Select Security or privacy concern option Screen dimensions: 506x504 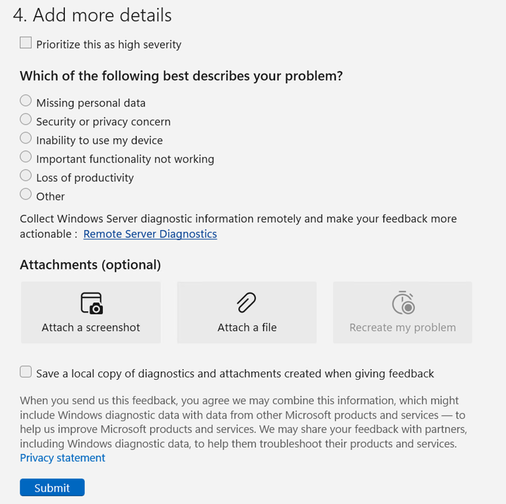tap(26, 119)
